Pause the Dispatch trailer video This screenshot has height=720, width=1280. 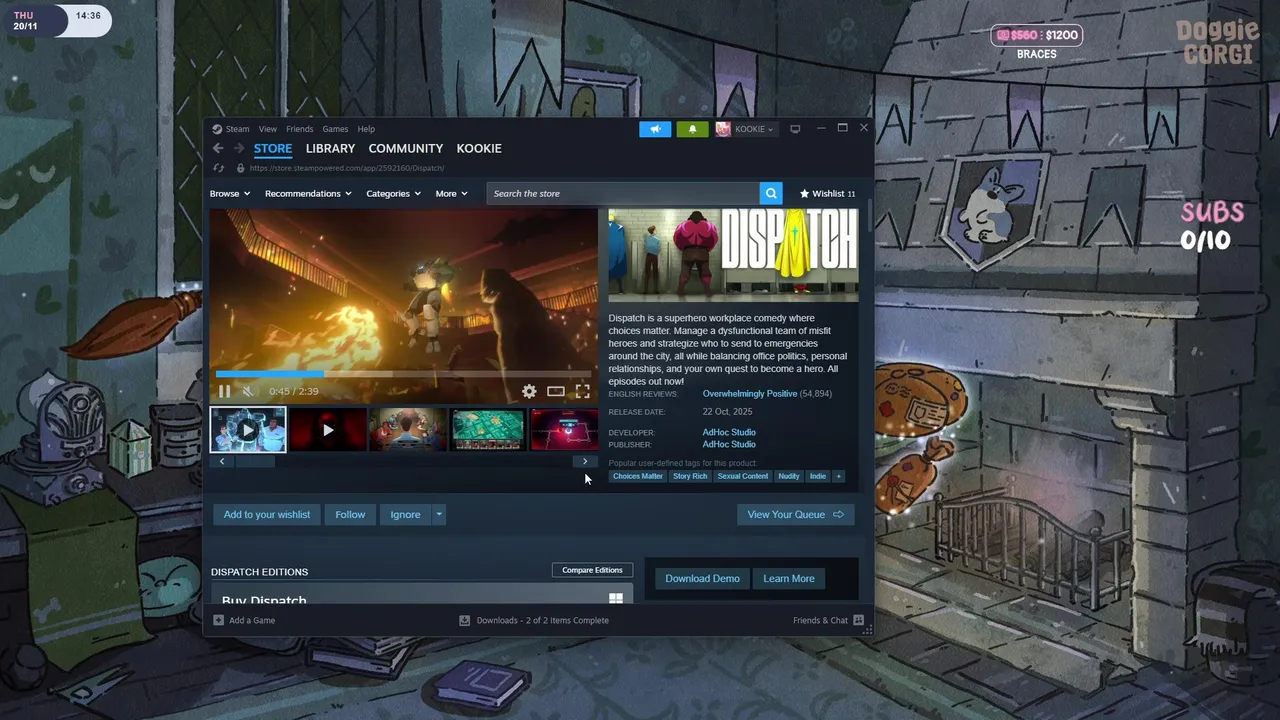[x=224, y=391]
